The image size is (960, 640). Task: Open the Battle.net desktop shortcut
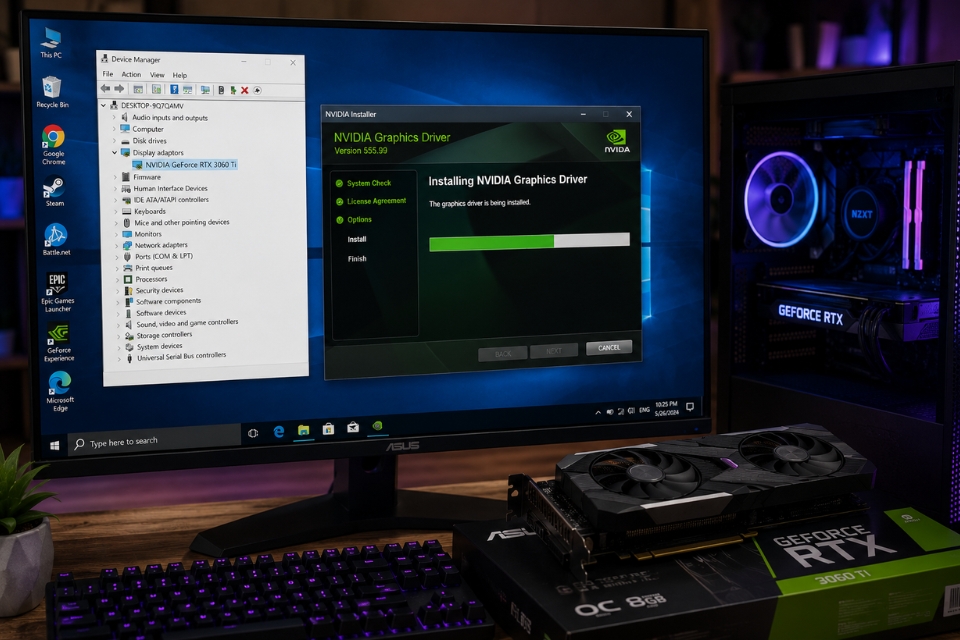tap(56, 239)
